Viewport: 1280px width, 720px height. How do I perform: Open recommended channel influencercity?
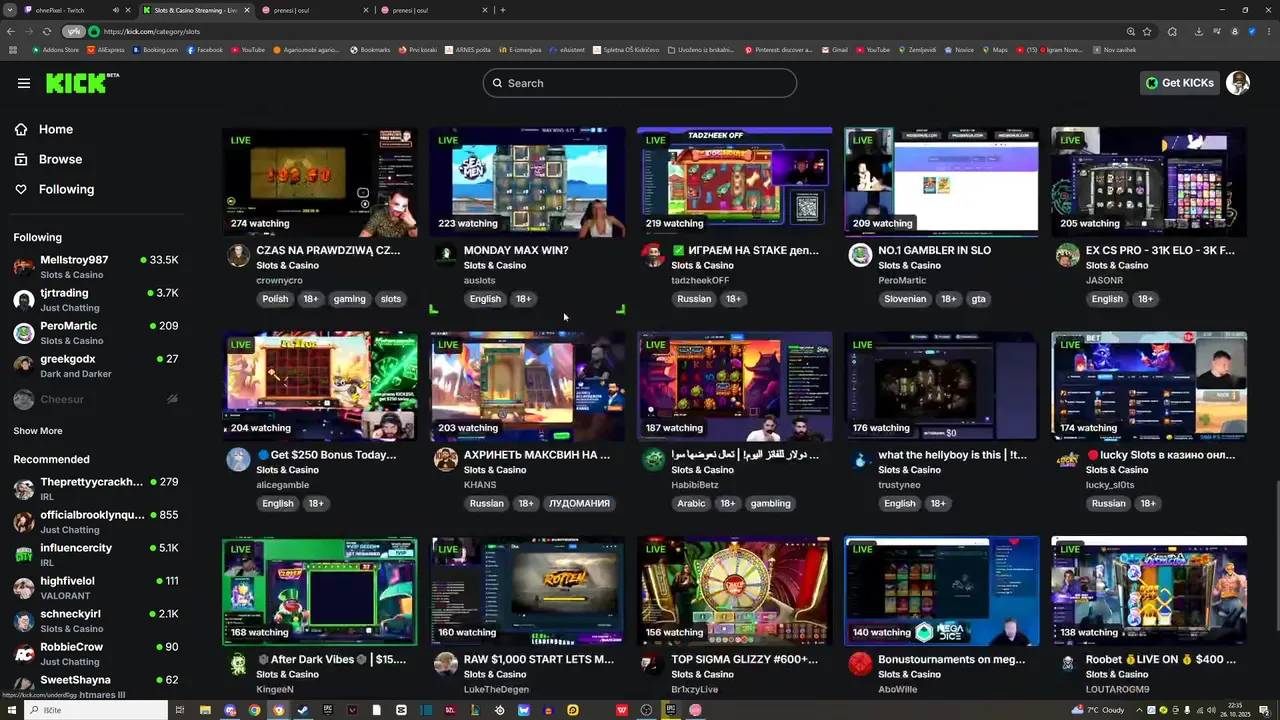pyautogui.click(x=96, y=554)
